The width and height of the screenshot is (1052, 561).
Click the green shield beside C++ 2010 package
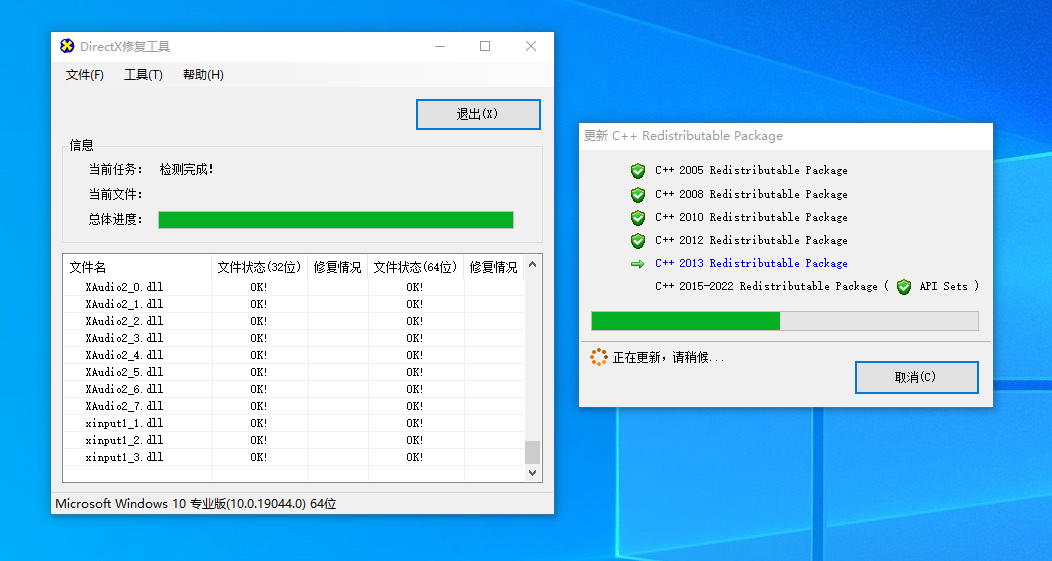pyautogui.click(x=637, y=217)
